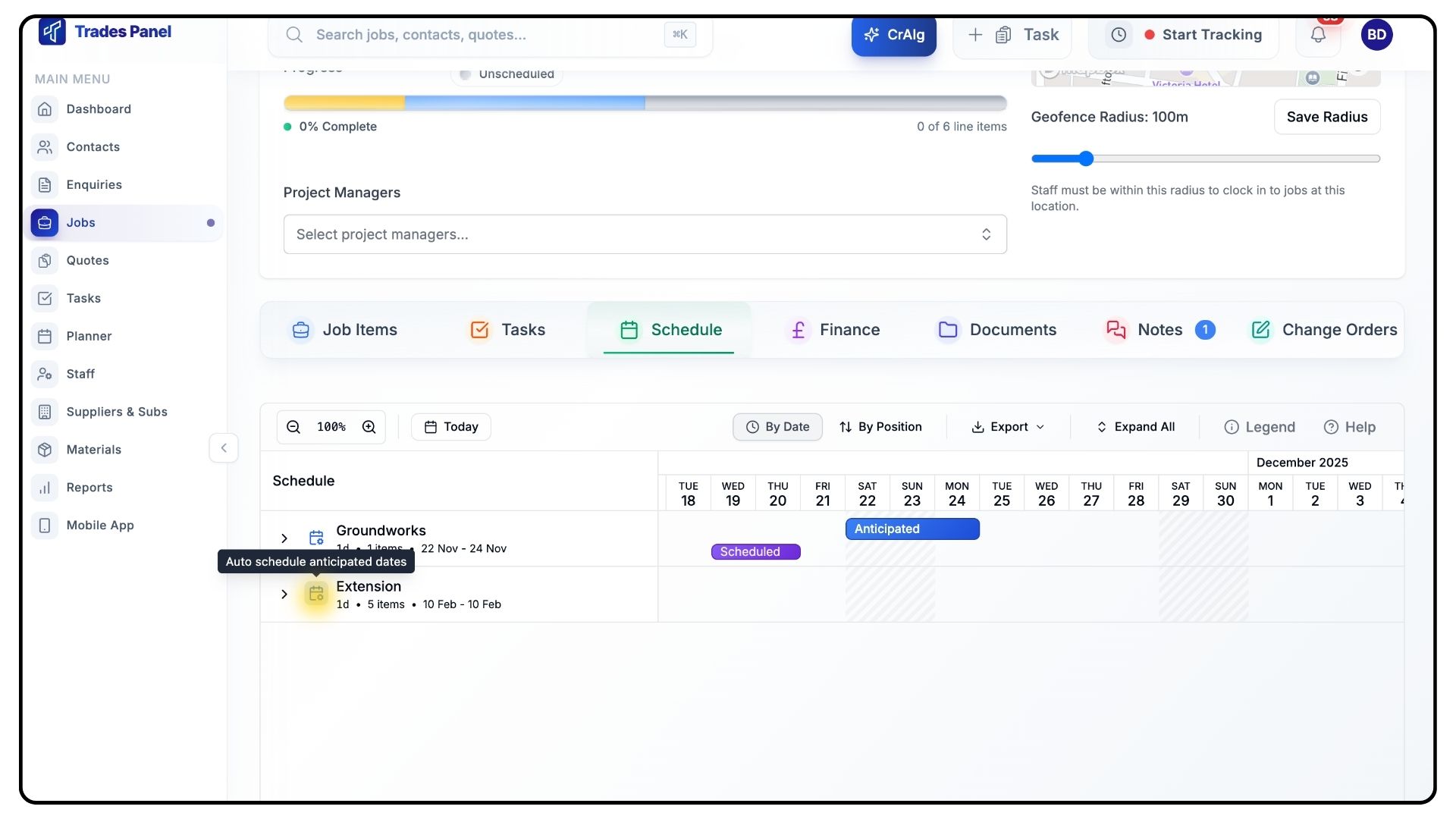Switch to the Finance tab

834,330
